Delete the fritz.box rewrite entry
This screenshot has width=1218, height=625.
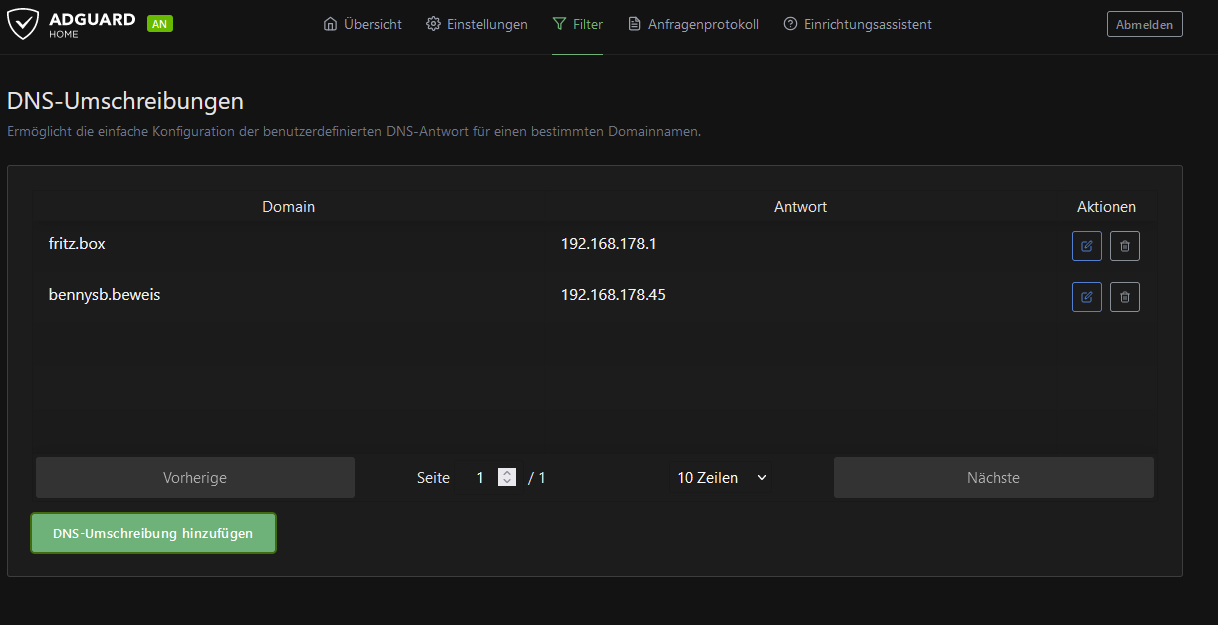click(x=1125, y=245)
